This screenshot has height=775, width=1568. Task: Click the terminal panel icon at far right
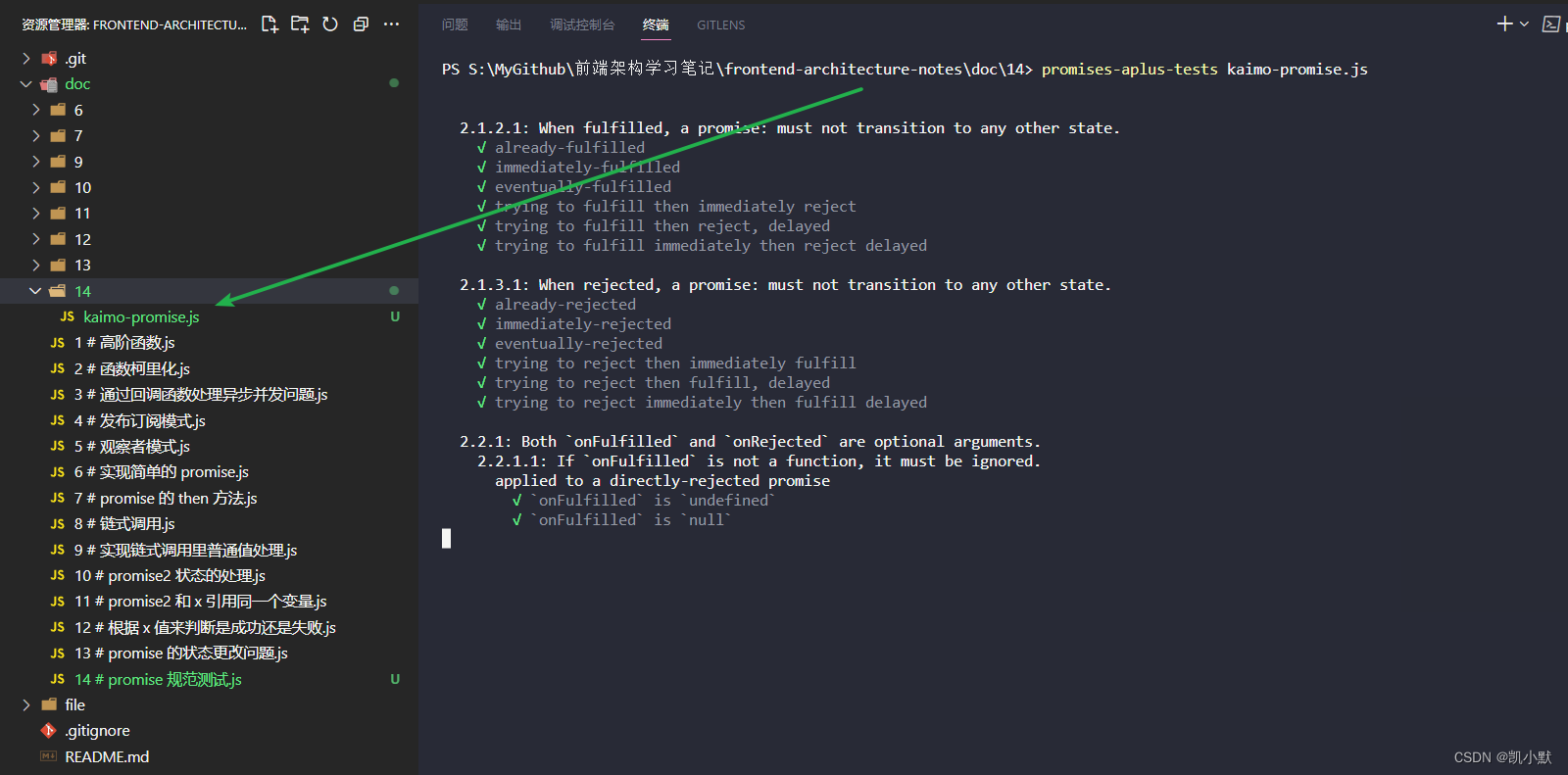pyautogui.click(x=1550, y=24)
